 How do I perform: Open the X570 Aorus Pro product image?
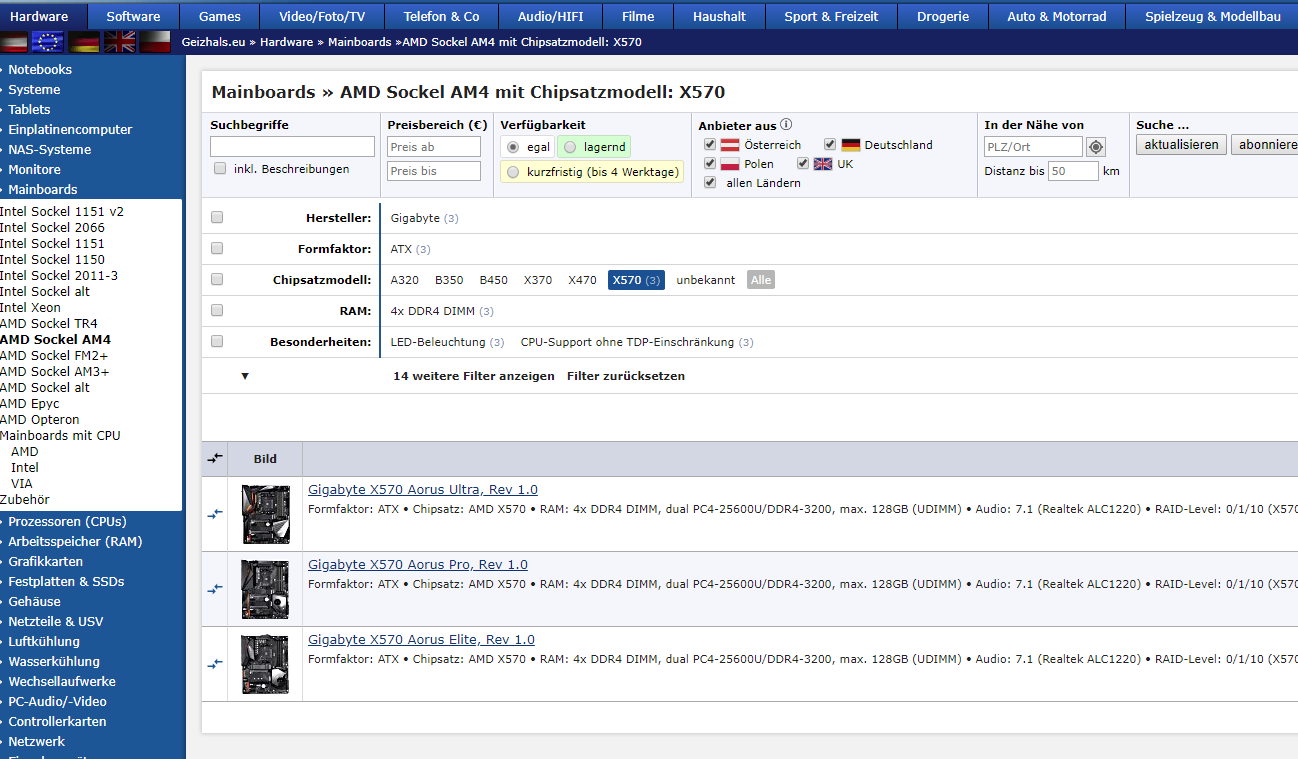(265, 589)
